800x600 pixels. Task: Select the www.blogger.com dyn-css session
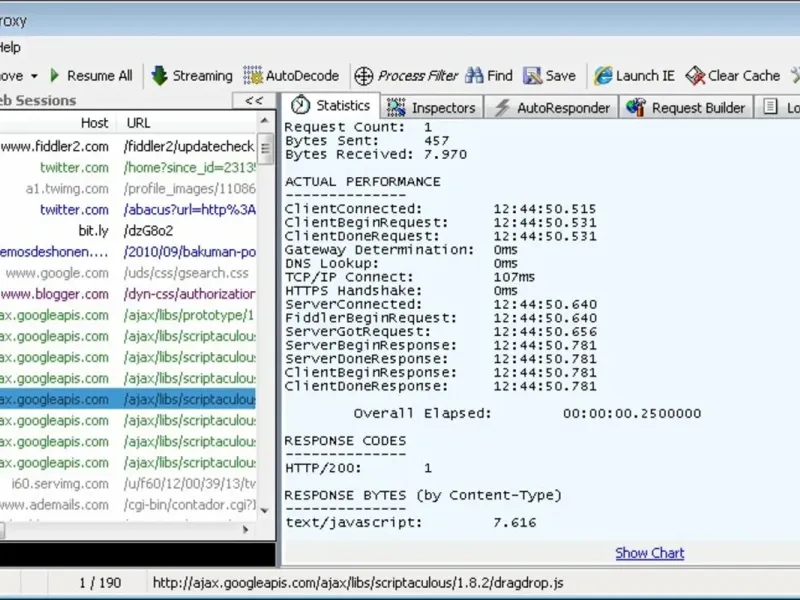(x=128, y=294)
